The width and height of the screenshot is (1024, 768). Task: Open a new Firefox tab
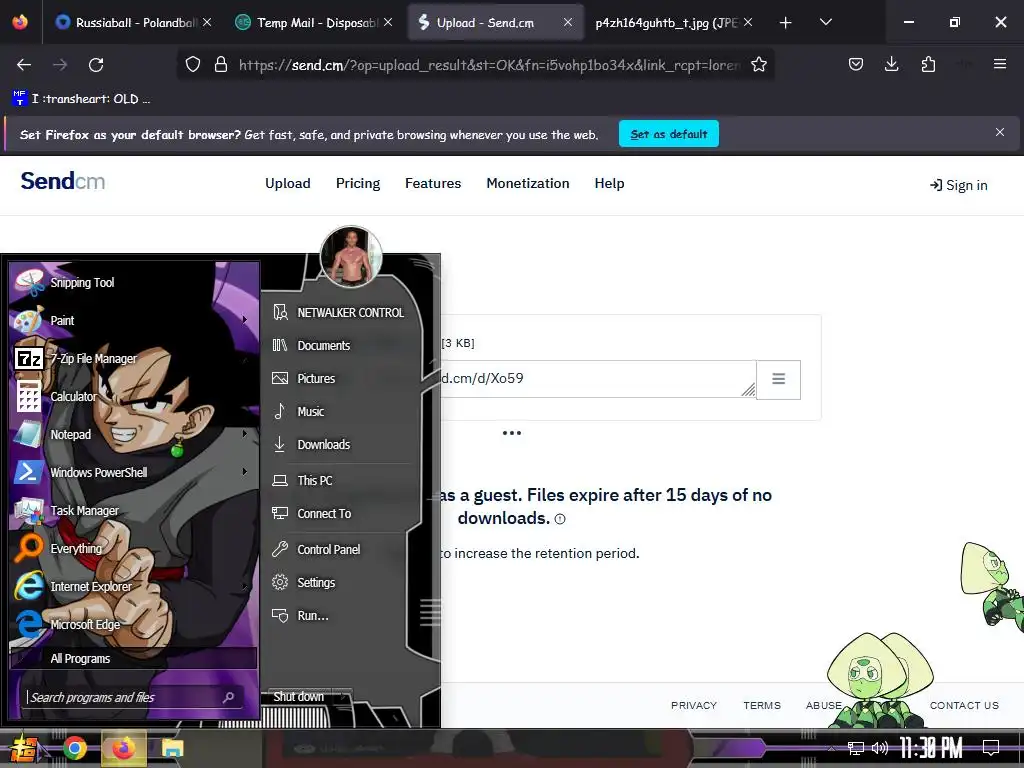(x=786, y=23)
